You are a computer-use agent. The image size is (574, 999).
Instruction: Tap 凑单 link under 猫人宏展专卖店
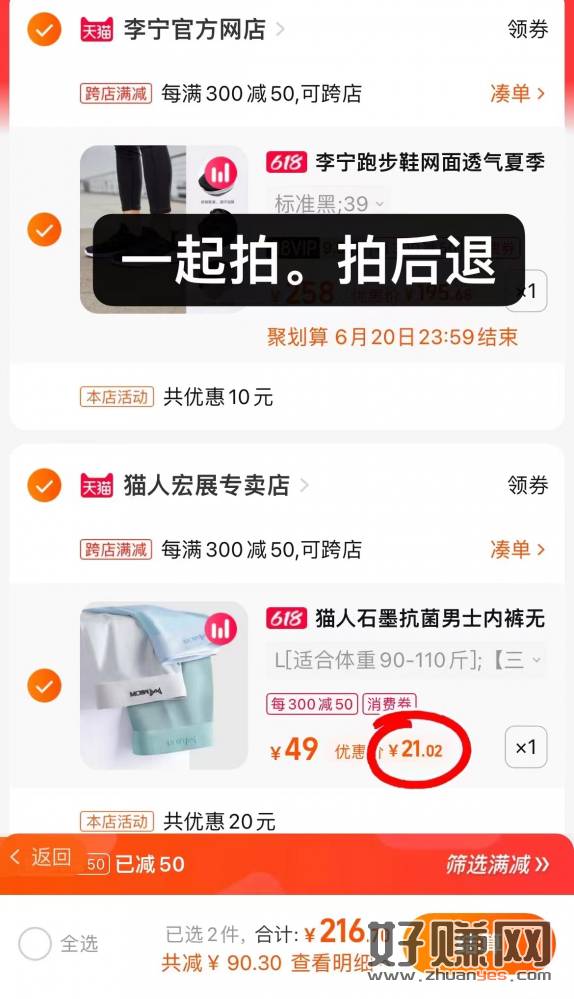coord(518,549)
